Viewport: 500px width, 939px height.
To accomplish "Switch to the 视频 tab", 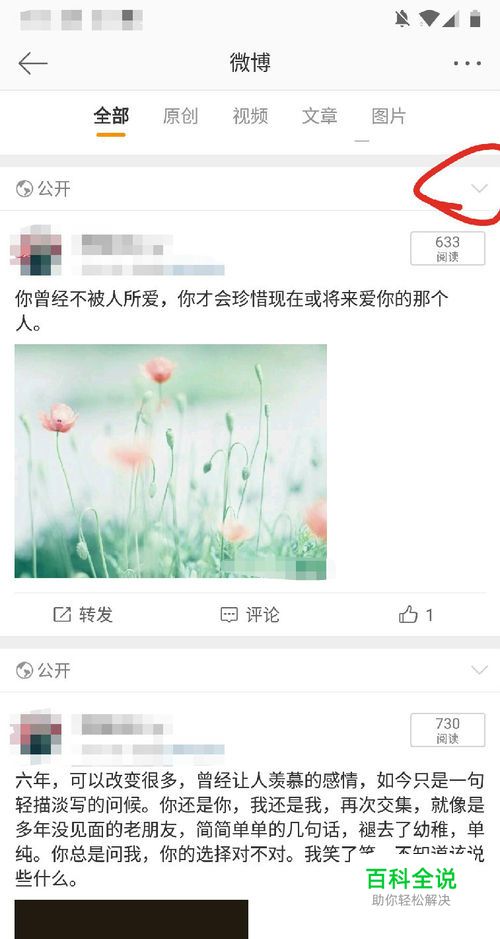I will pos(250,116).
